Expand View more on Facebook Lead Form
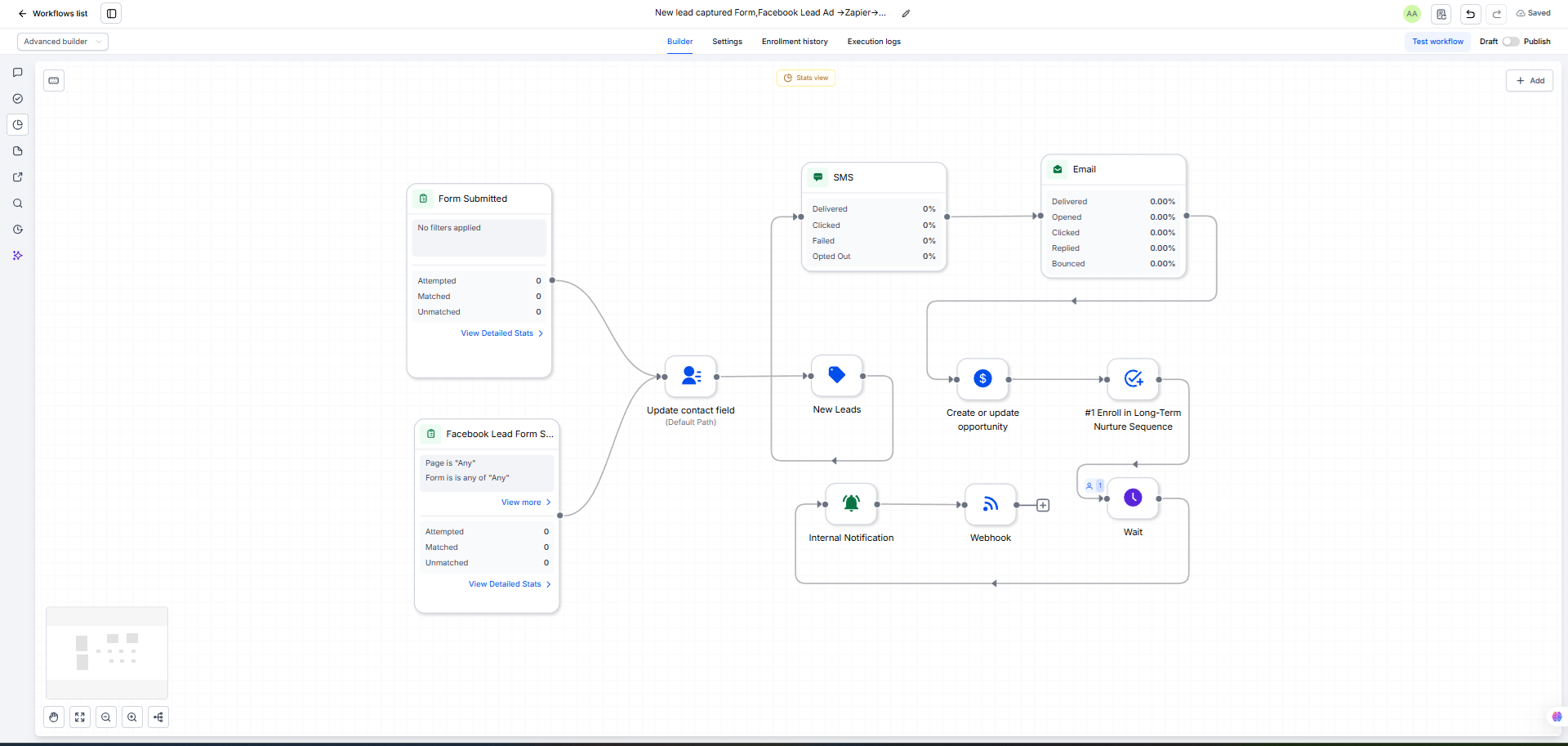 point(526,503)
